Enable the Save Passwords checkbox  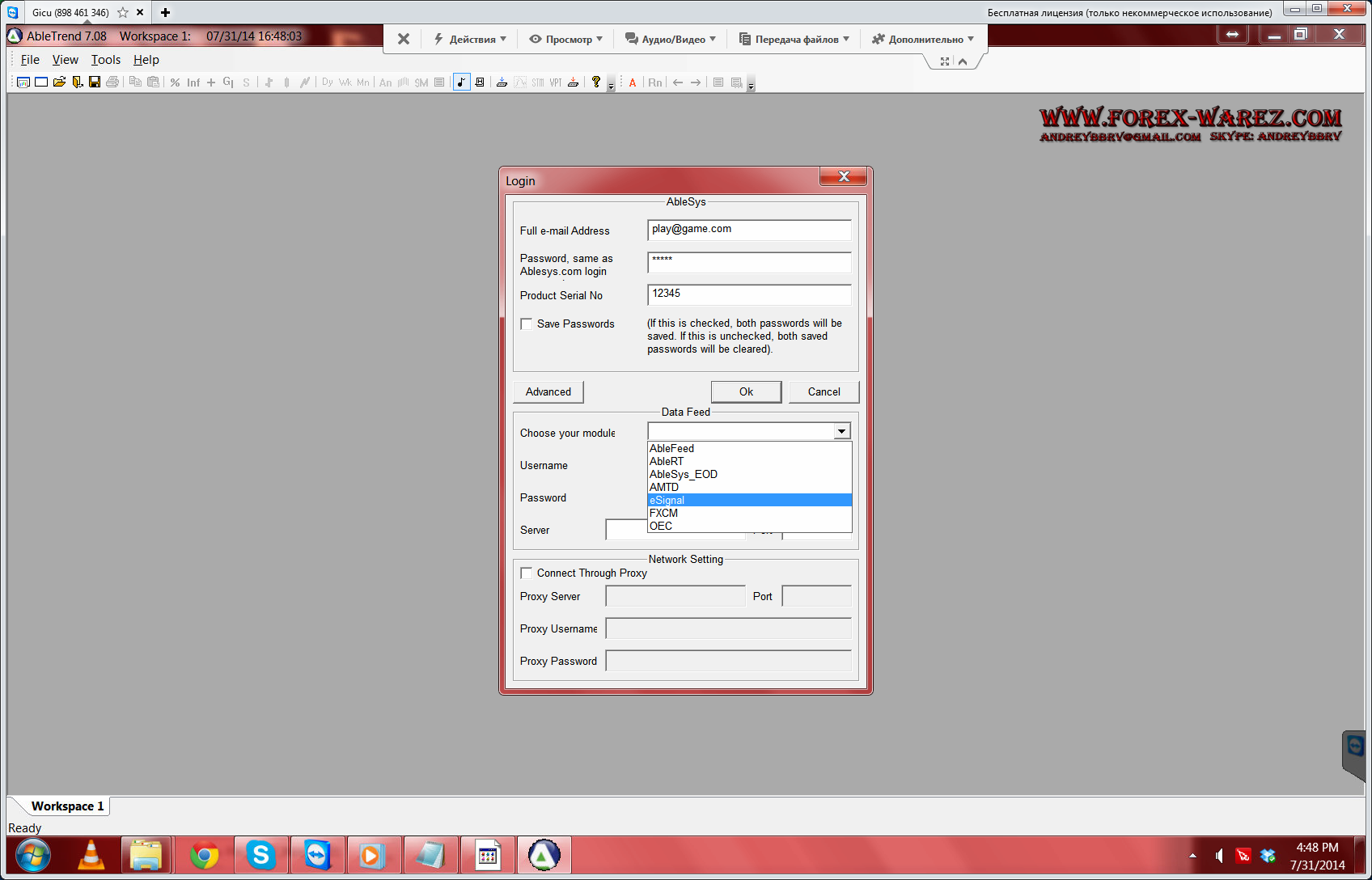coord(527,324)
